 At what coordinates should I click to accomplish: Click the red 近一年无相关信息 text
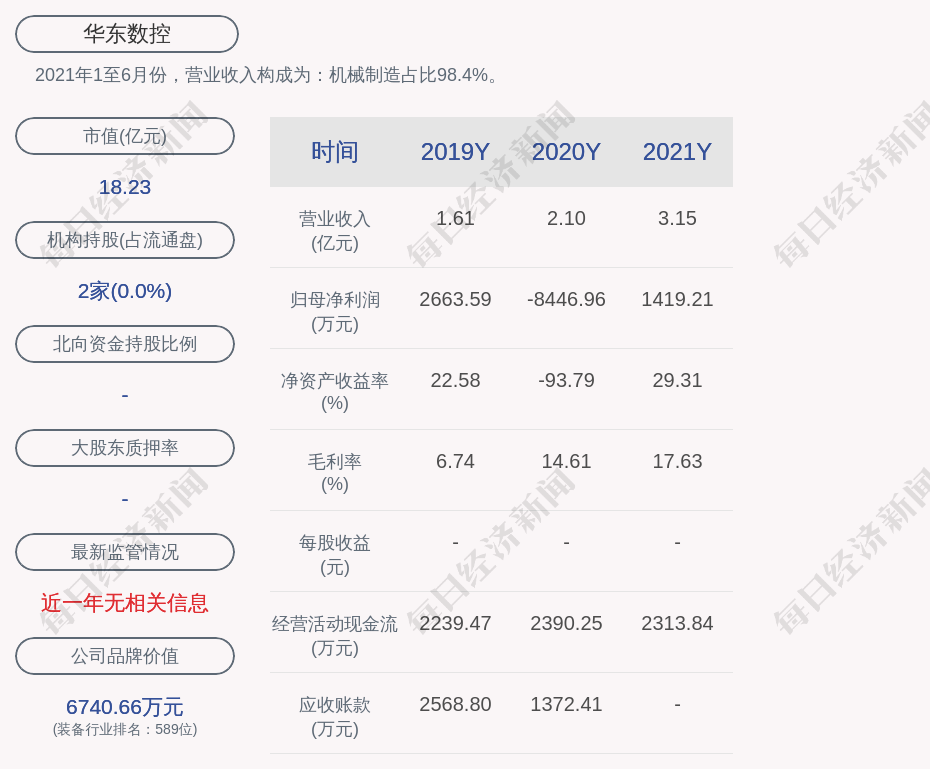tap(125, 603)
